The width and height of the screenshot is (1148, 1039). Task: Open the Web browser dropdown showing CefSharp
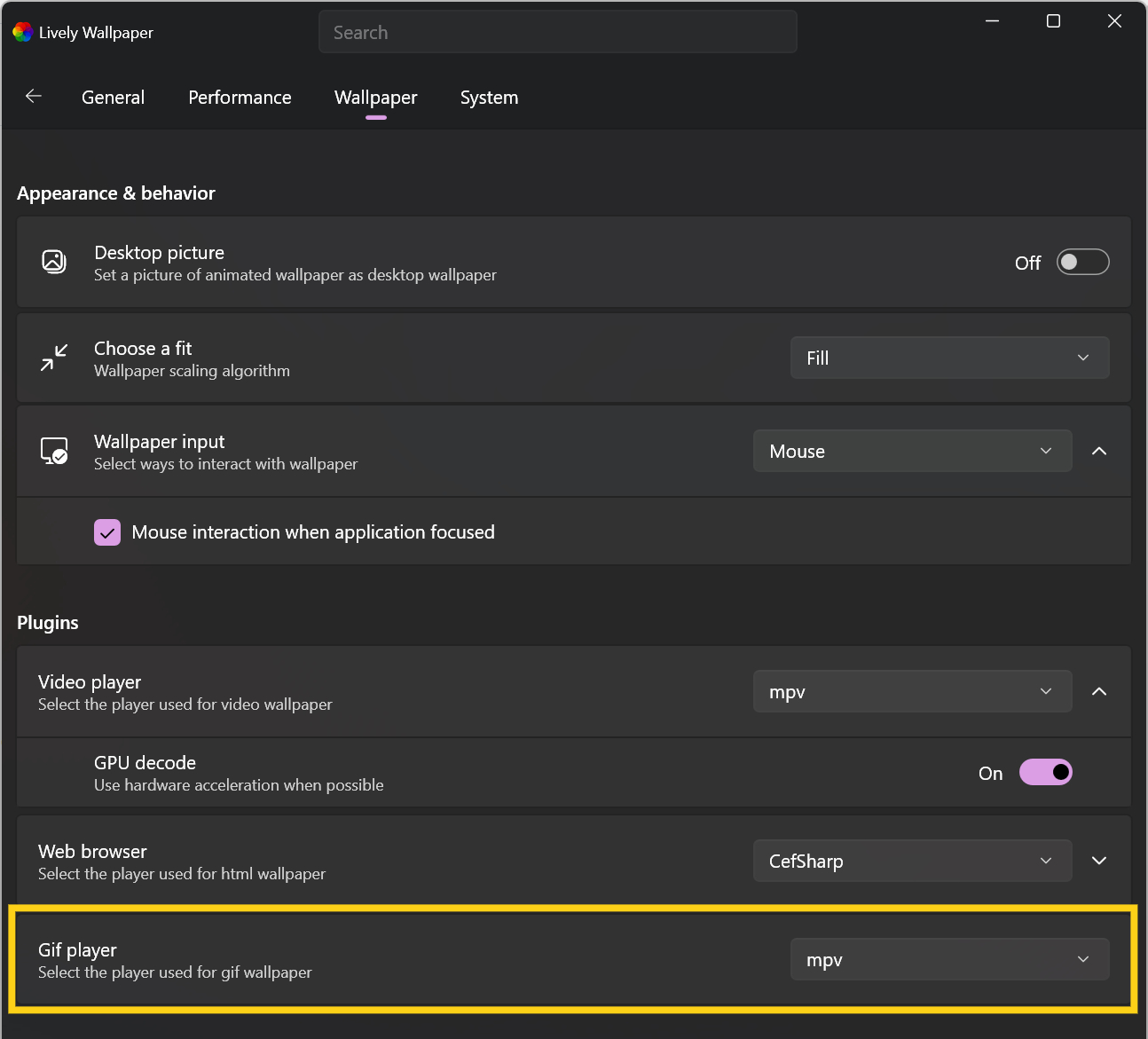[x=912, y=861]
